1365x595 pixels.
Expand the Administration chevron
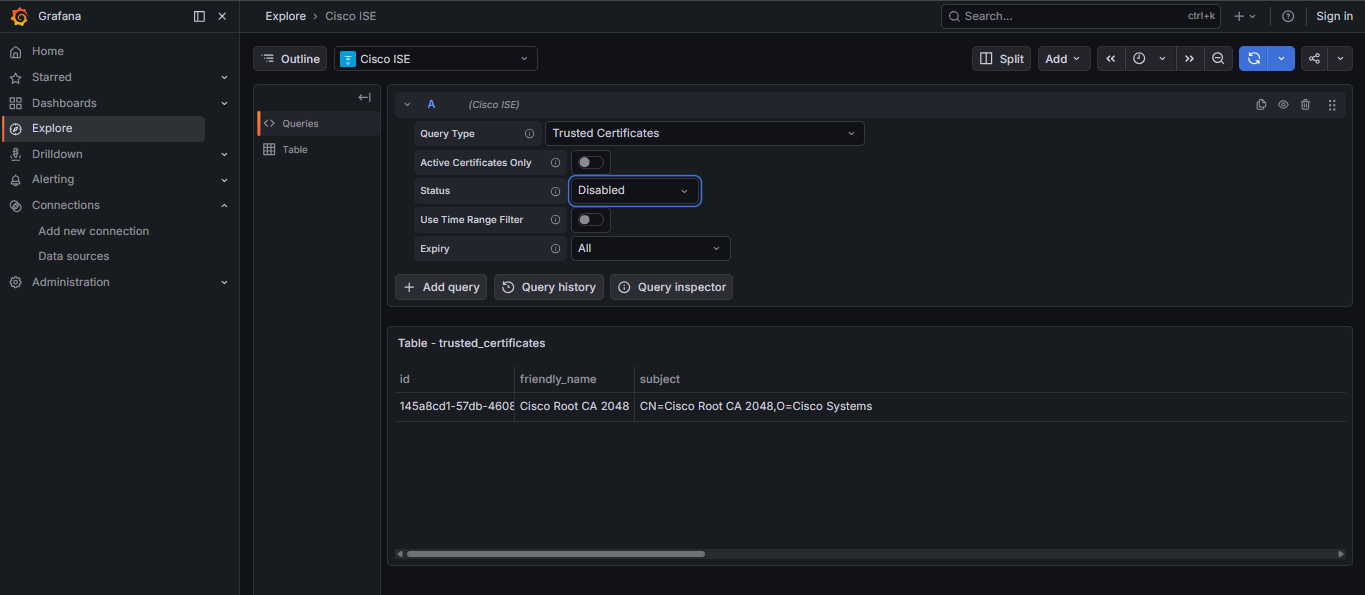pos(224,282)
